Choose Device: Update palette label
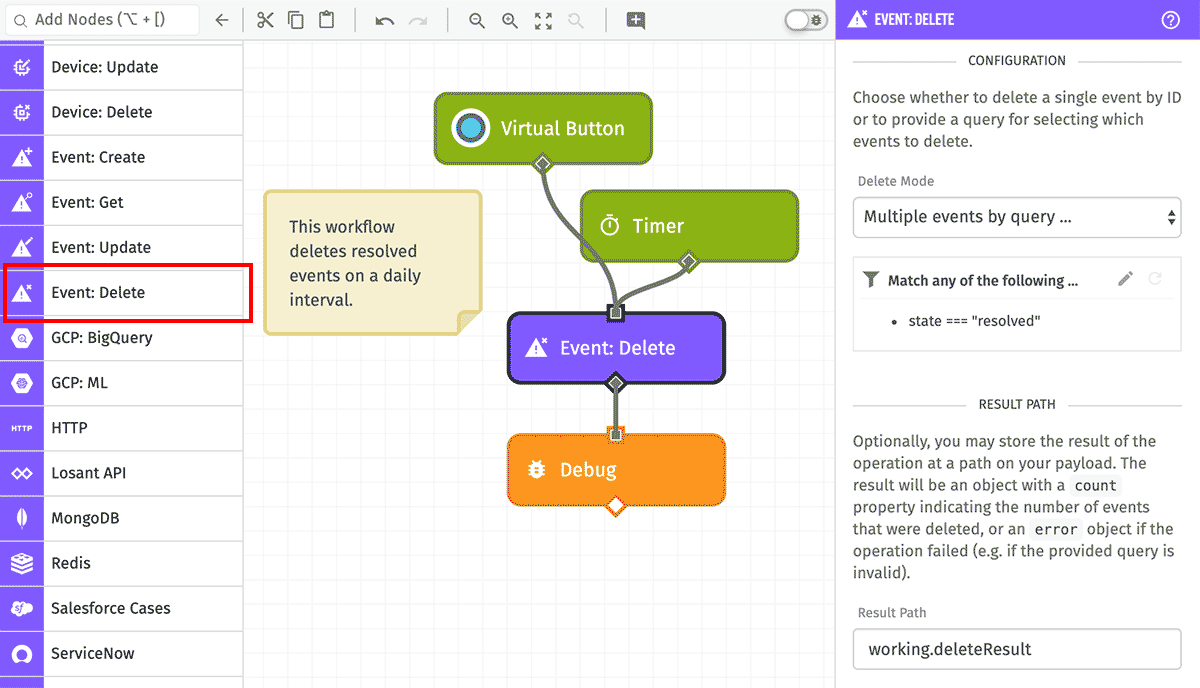The width and height of the screenshot is (1200, 688). pyautogui.click(x=105, y=67)
